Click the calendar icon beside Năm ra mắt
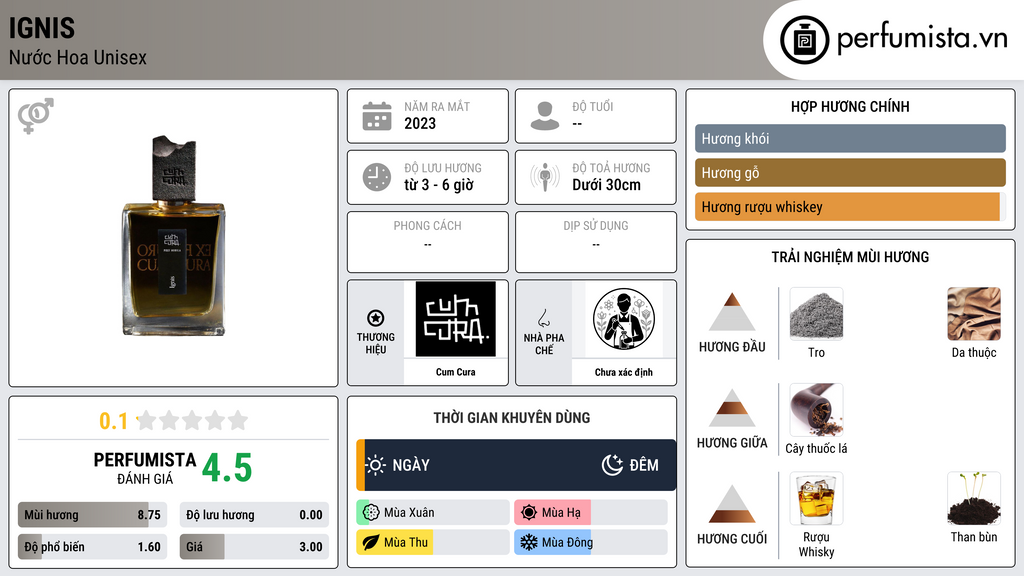This screenshot has width=1024, height=576. pos(377,116)
